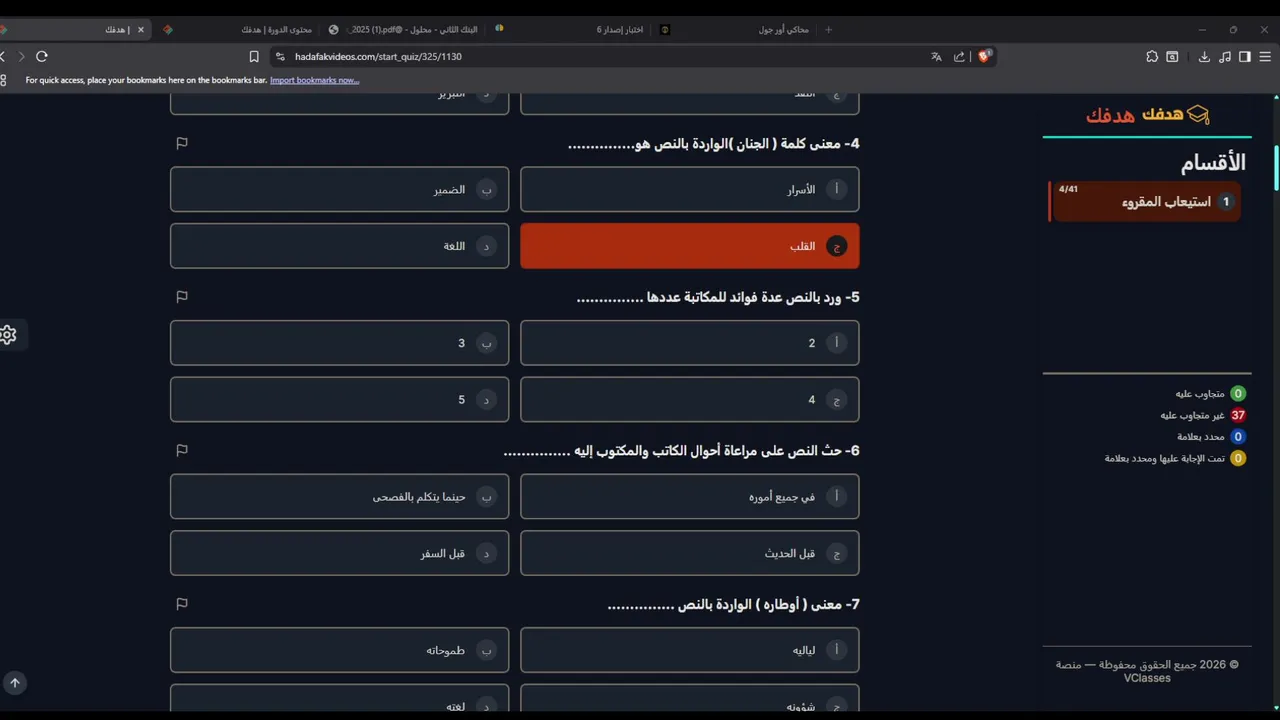Open Brave Shields icon
This screenshot has height=720, width=1280.
tap(984, 57)
